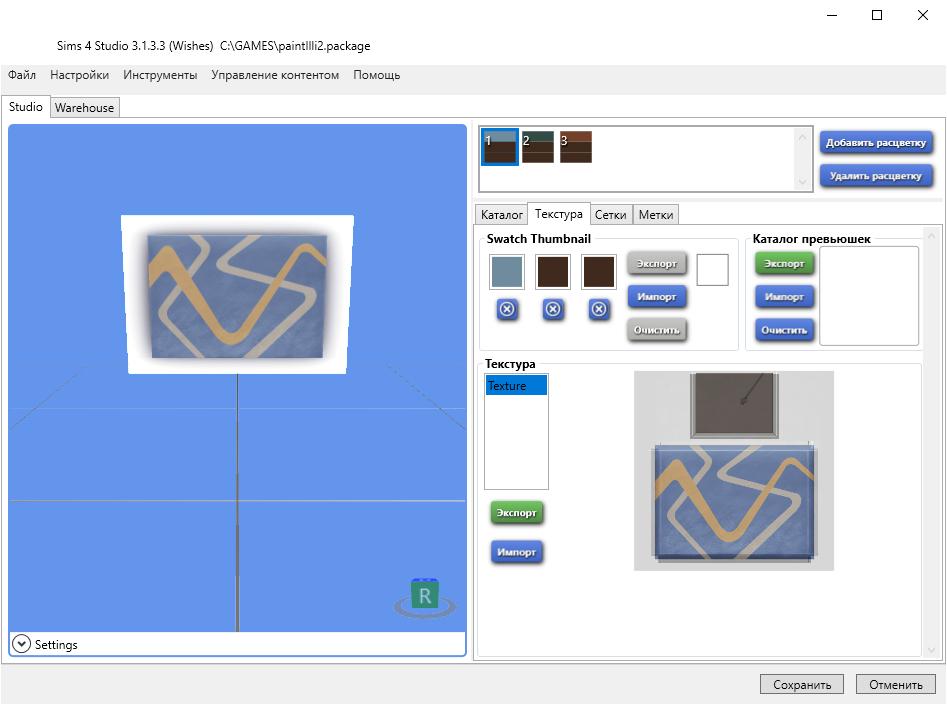Select the Texture item in the list
This screenshot has height=705, width=947.
(x=516, y=386)
